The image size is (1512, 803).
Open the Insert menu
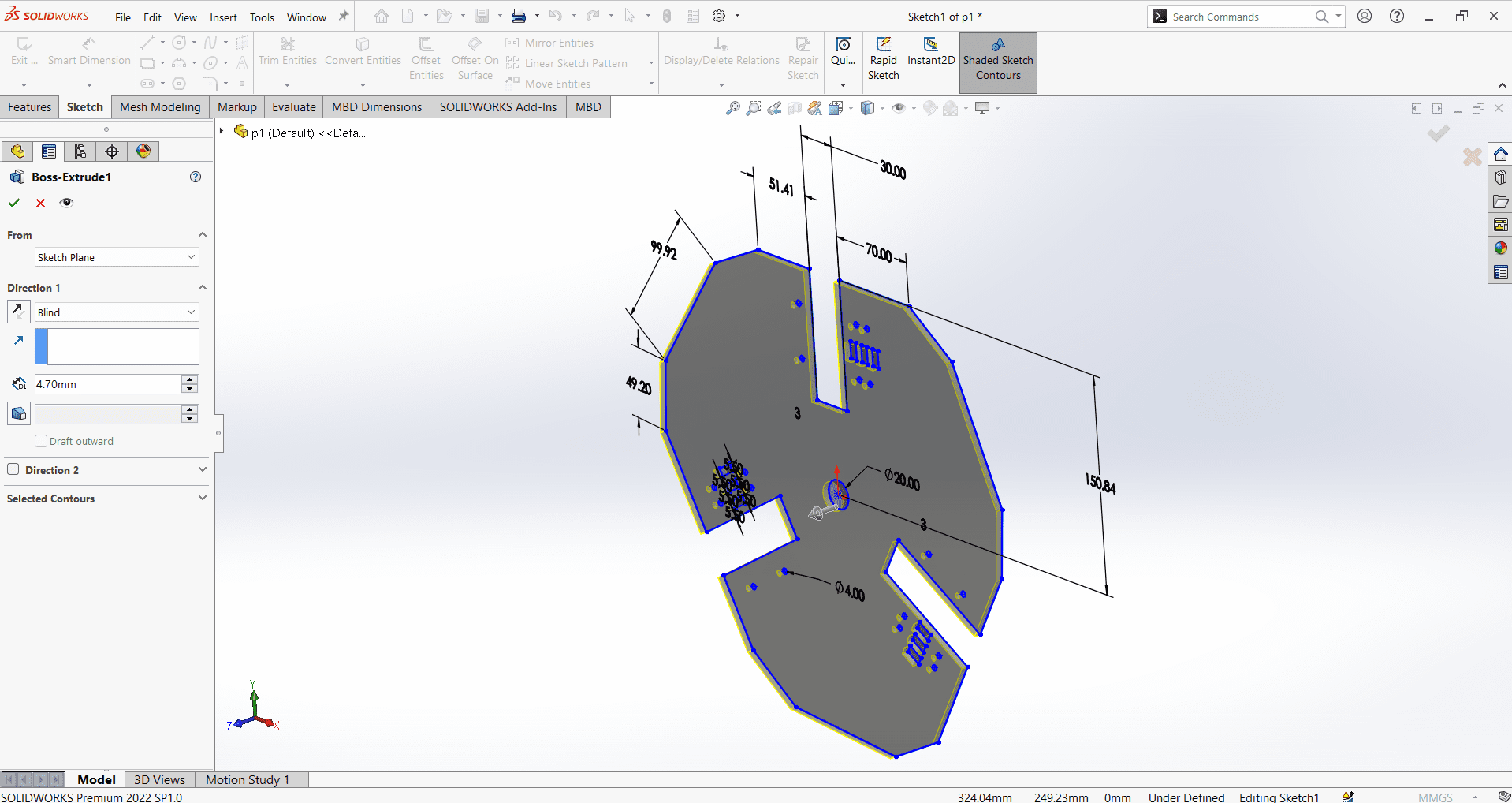coord(223,17)
